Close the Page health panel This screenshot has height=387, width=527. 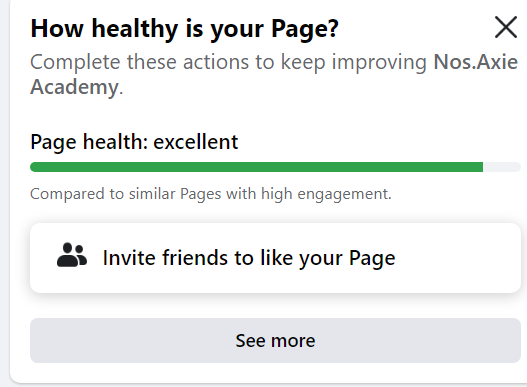point(506,27)
